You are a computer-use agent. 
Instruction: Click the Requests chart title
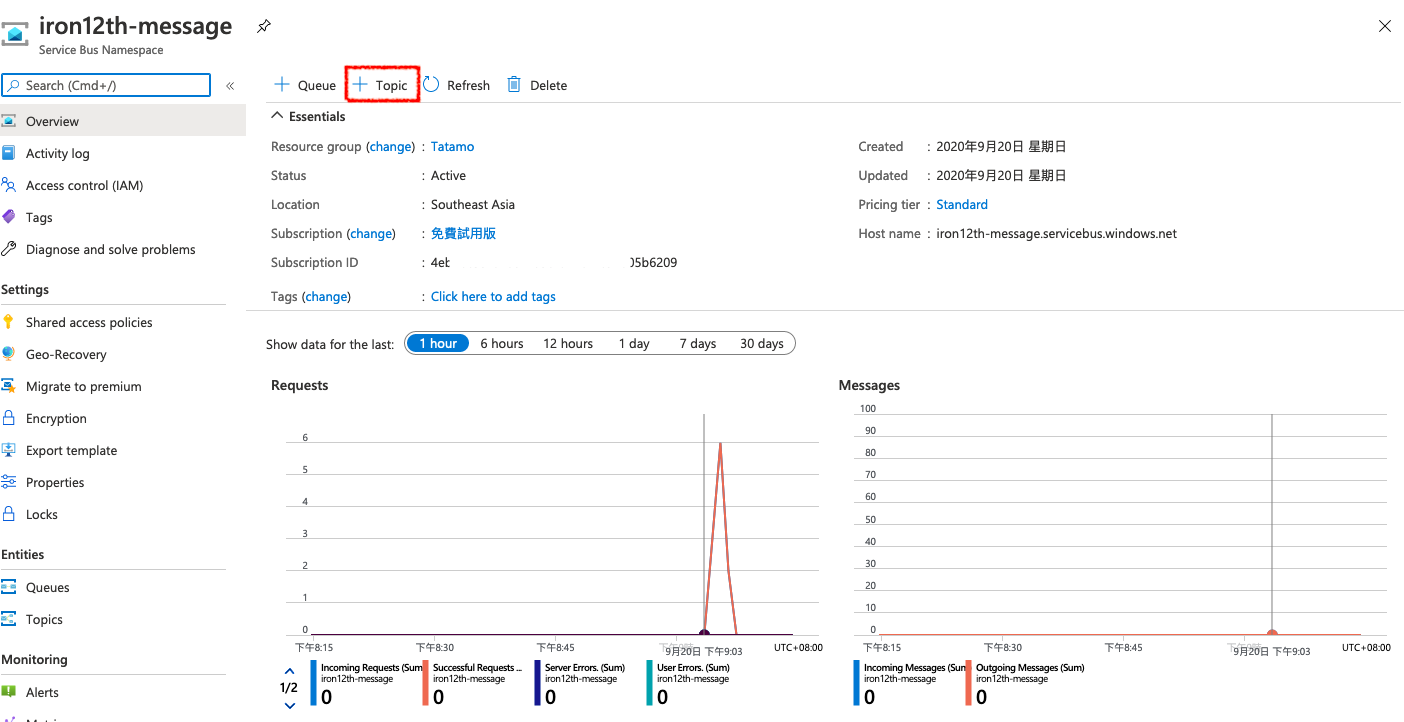(299, 385)
